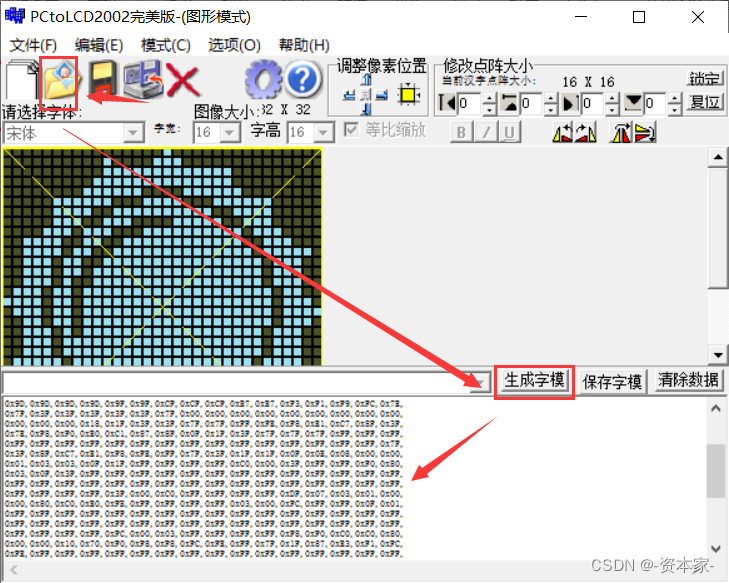729x583 pixels.
Task: Open an image file with folder icon
Action: tap(60, 80)
